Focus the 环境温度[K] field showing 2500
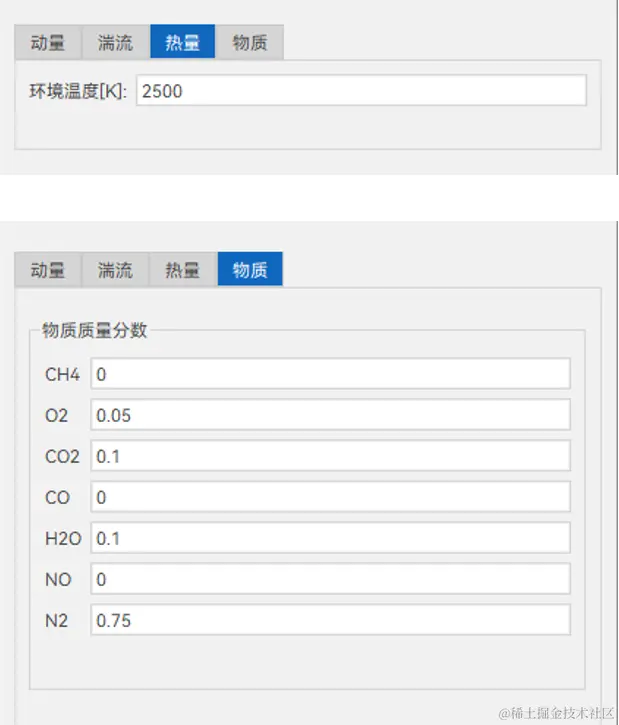Screen dimensions: 619x725 point(362,90)
